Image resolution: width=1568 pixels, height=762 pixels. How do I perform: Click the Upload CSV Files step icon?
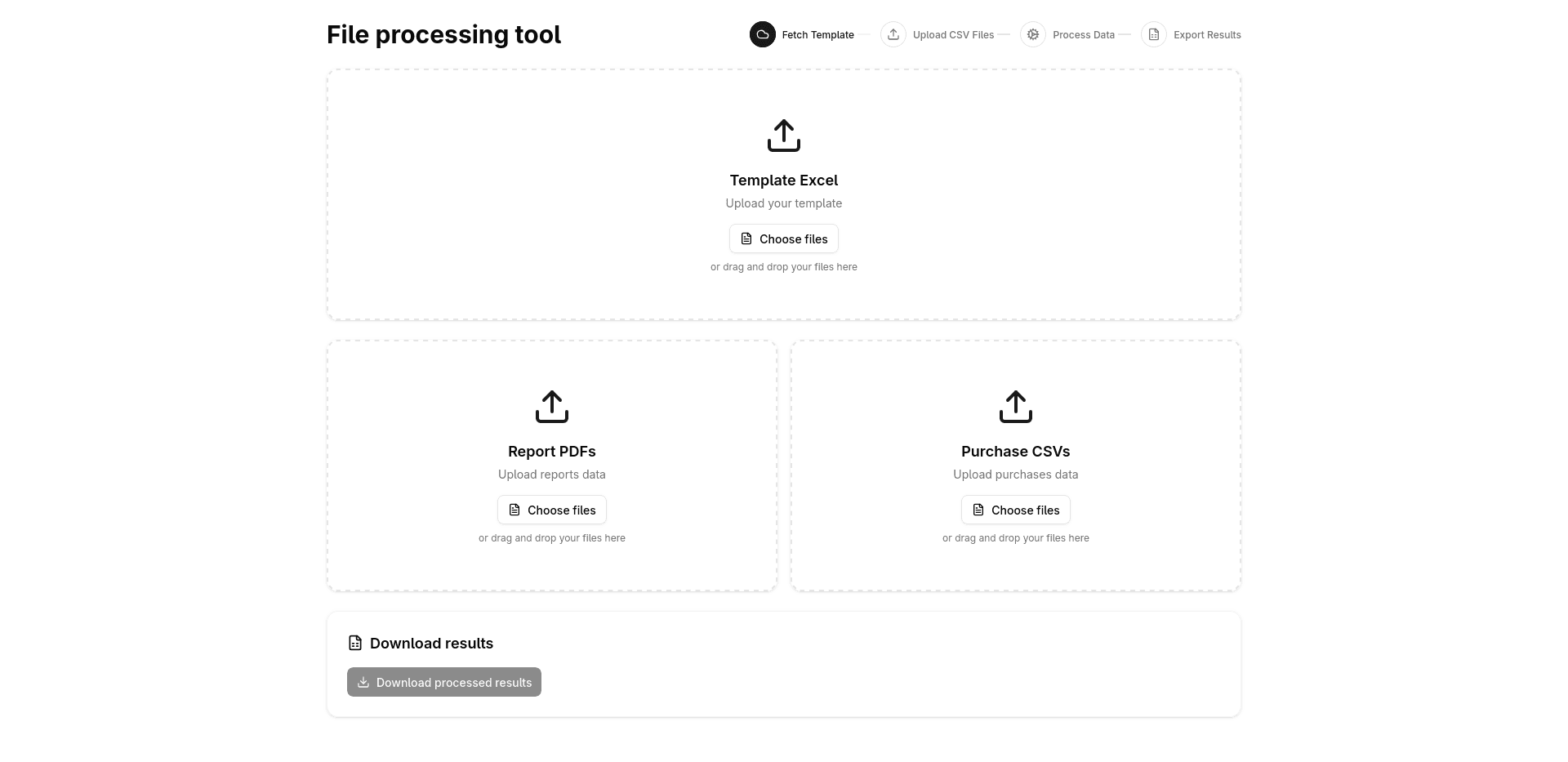(x=893, y=34)
